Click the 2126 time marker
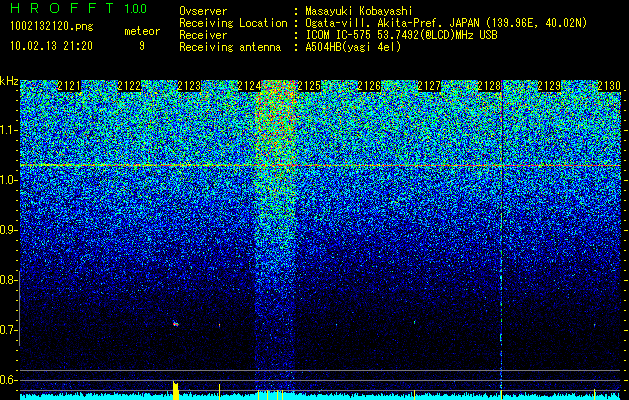 [369, 86]
